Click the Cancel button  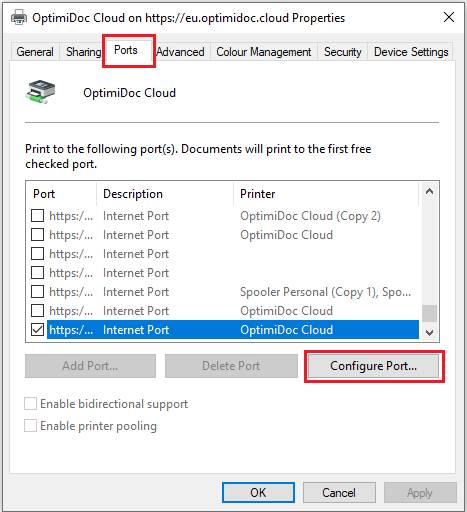coord(339,492)
